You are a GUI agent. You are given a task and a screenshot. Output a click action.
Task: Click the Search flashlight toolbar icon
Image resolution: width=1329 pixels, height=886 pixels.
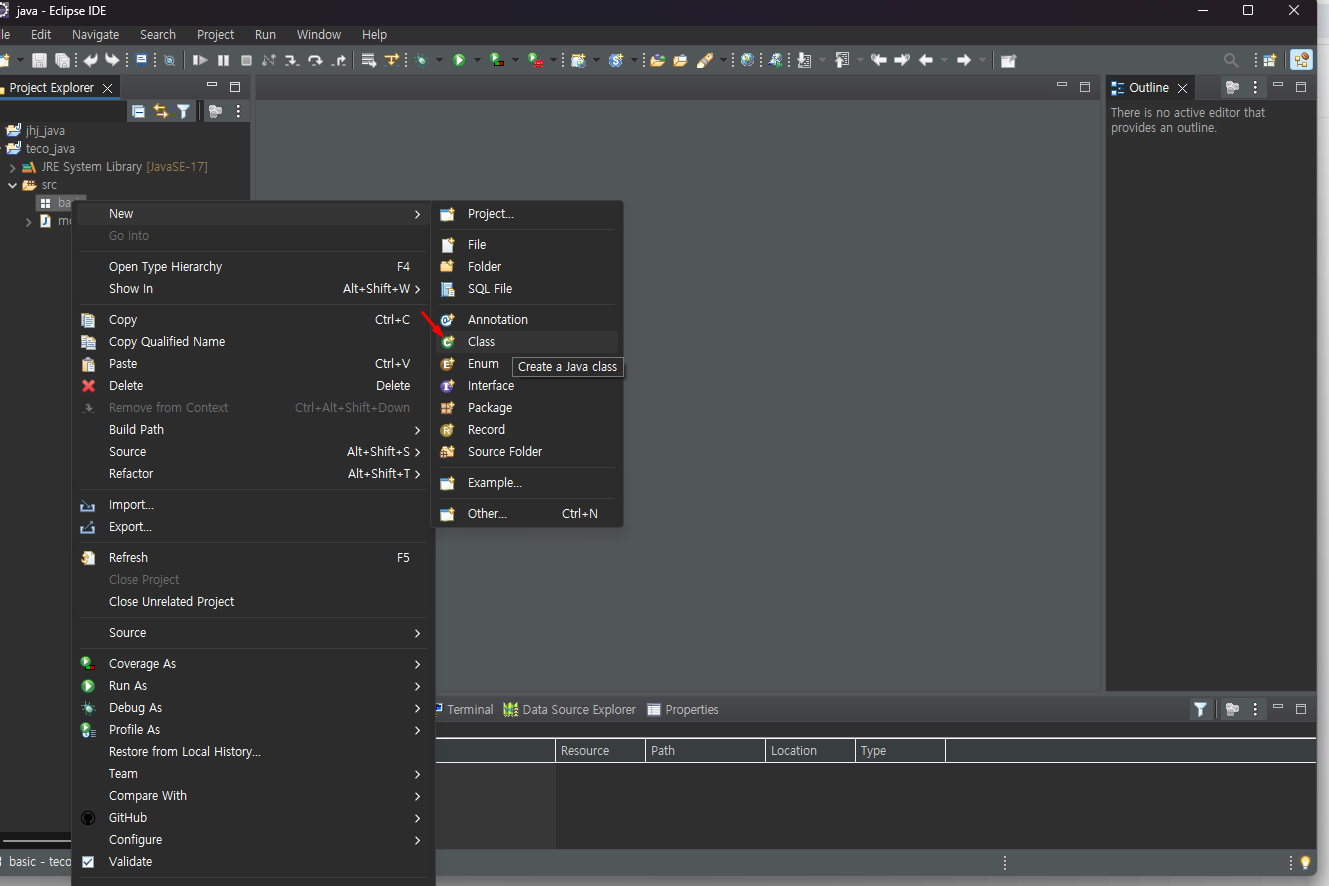point(705,60)
